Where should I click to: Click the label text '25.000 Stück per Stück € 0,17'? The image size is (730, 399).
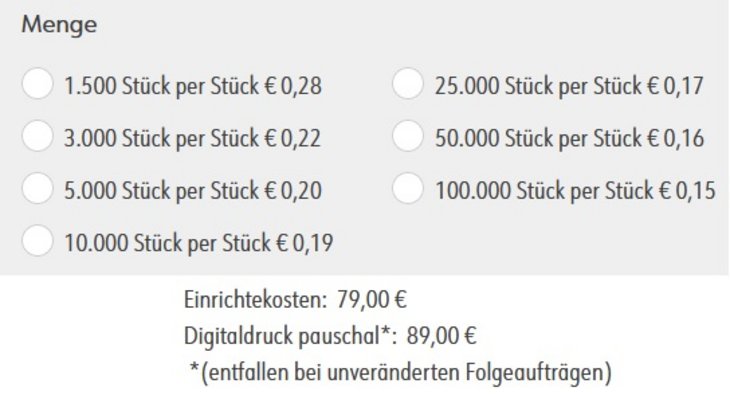tap(569, 86)
